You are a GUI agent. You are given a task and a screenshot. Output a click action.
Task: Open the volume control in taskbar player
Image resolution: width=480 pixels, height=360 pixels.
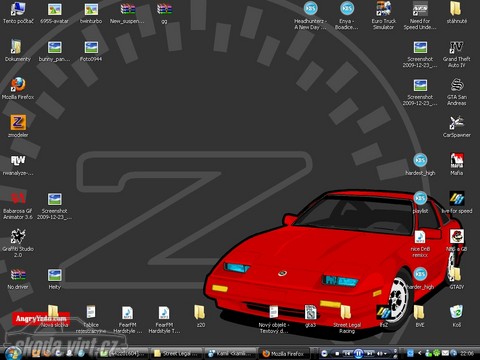point(381,353)
